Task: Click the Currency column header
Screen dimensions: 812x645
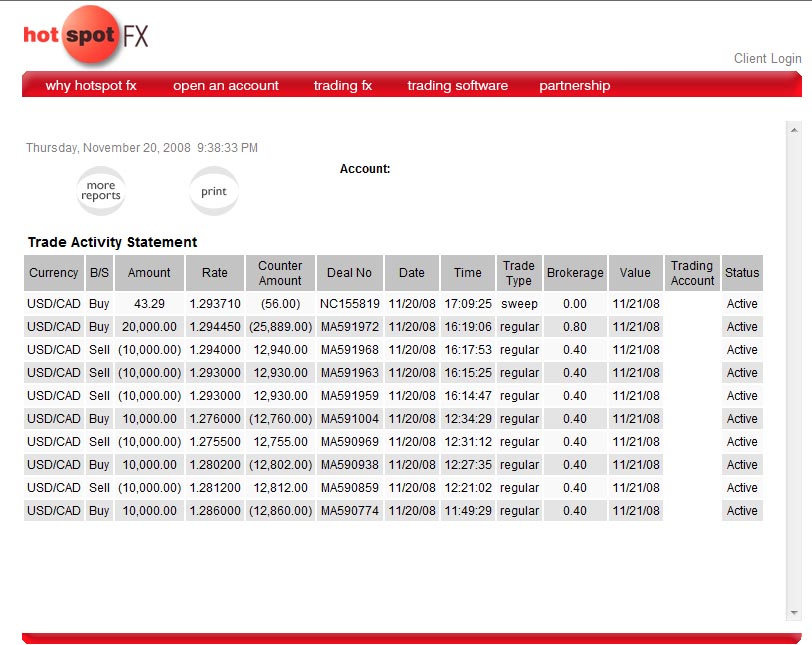Action: [x=54, y=273]
